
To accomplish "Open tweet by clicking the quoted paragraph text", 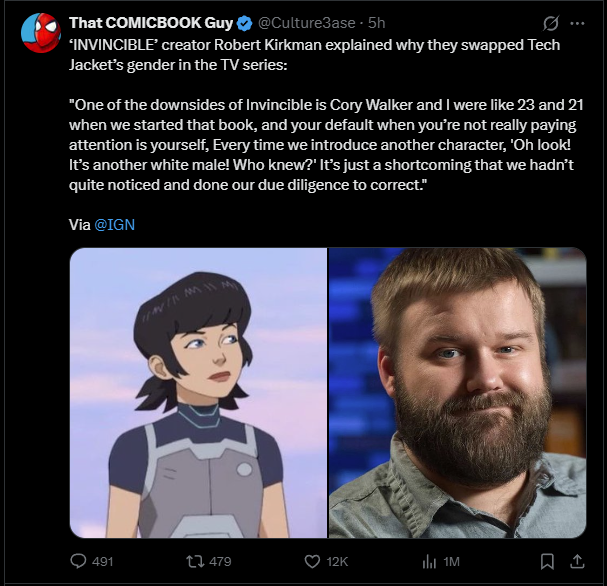I will pos(326,145).
